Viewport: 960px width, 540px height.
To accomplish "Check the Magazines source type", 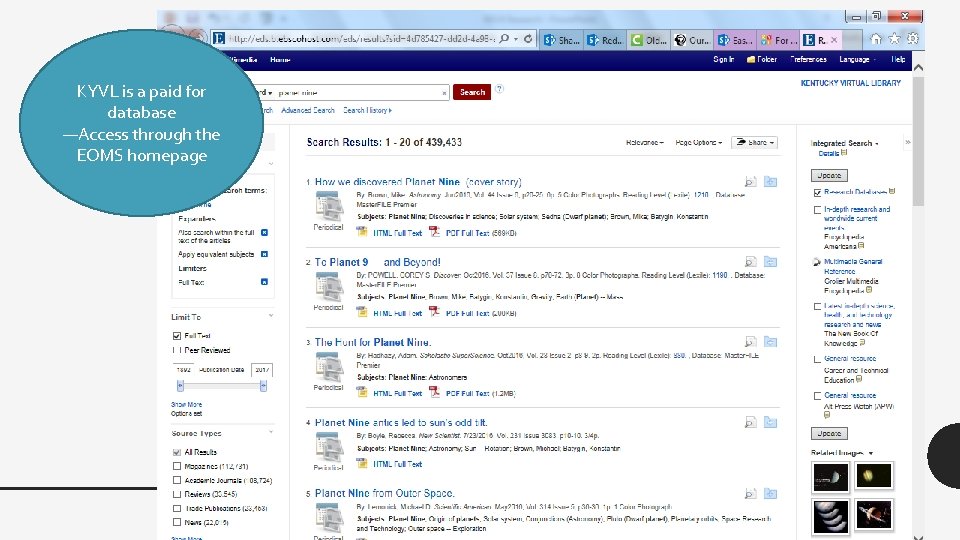I will coord(177,467).
